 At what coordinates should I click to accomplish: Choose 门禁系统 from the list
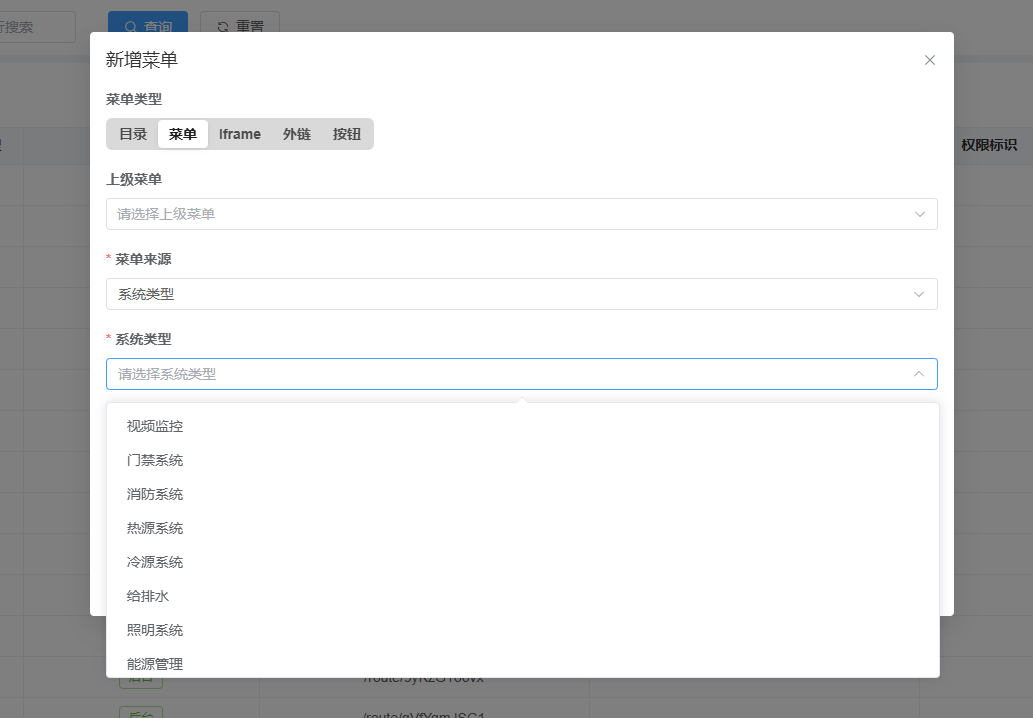click(x=523, y=460)
